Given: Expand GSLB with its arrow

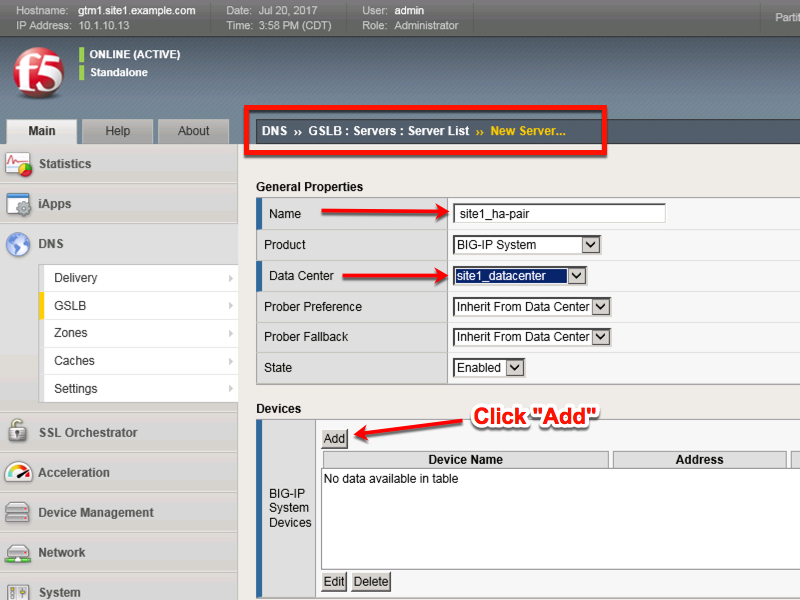Looking at the screenshot, I should 231,306.
